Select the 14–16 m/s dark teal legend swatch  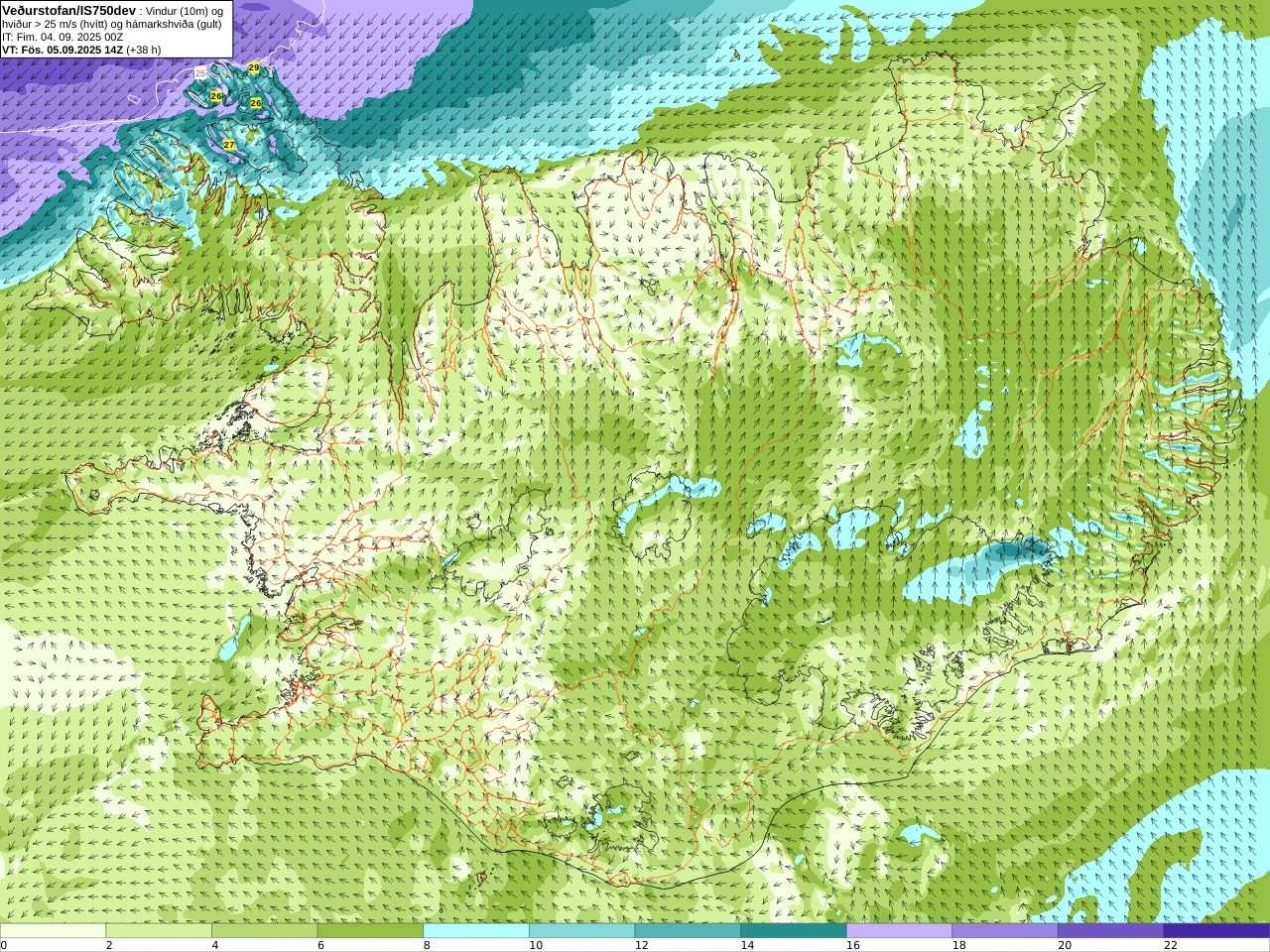794,931
